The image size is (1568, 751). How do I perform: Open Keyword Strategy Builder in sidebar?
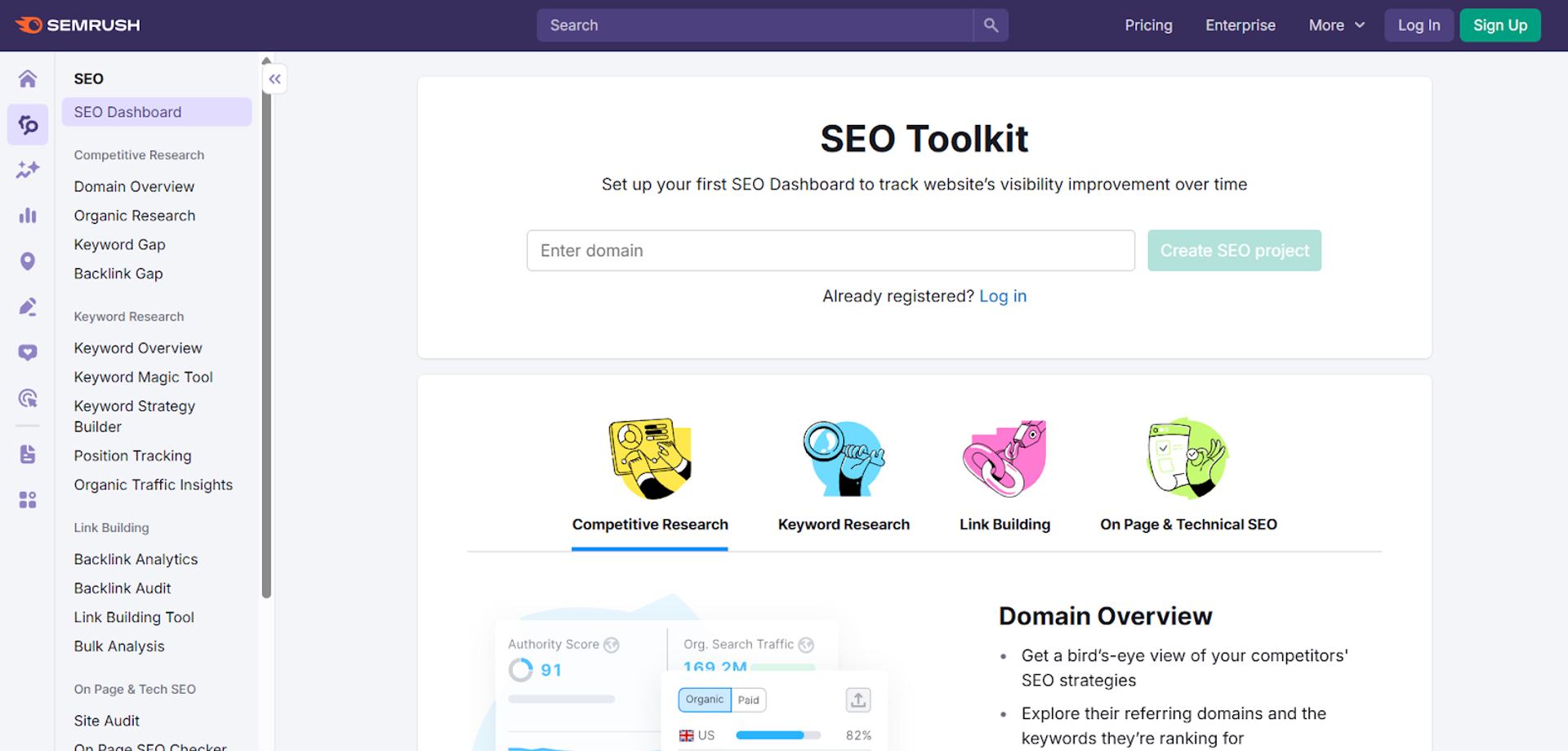tap(135, 417)
